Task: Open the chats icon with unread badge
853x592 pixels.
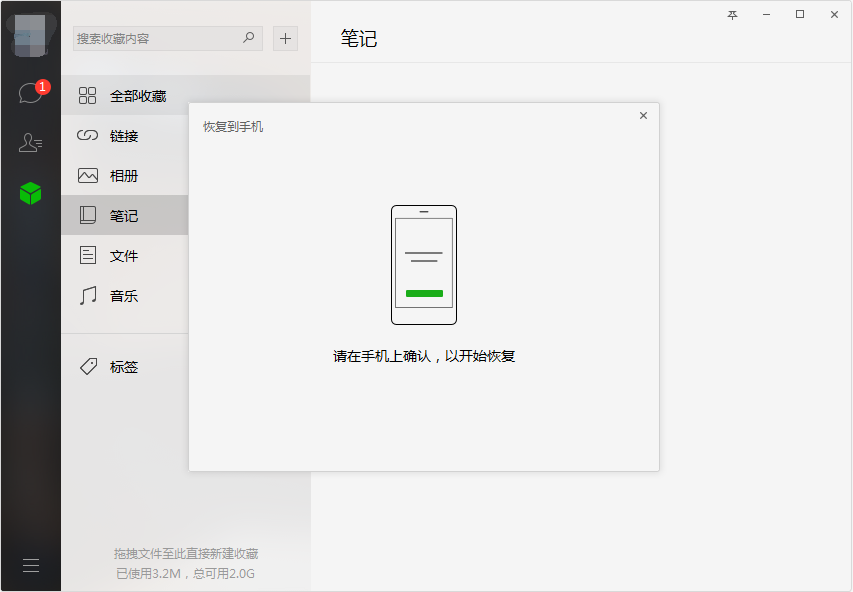Action: tap(32, 92)
